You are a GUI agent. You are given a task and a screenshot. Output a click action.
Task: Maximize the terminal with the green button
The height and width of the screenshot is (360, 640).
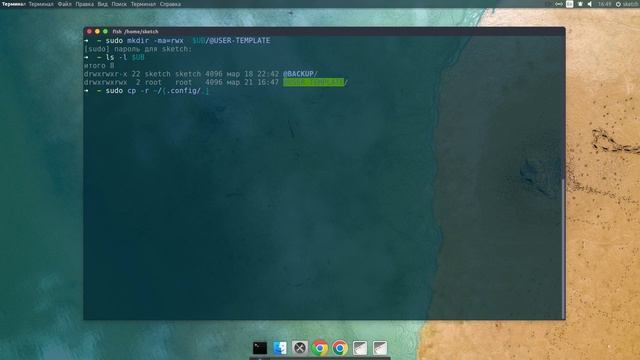pyautogui.click(x=105, y=31)
